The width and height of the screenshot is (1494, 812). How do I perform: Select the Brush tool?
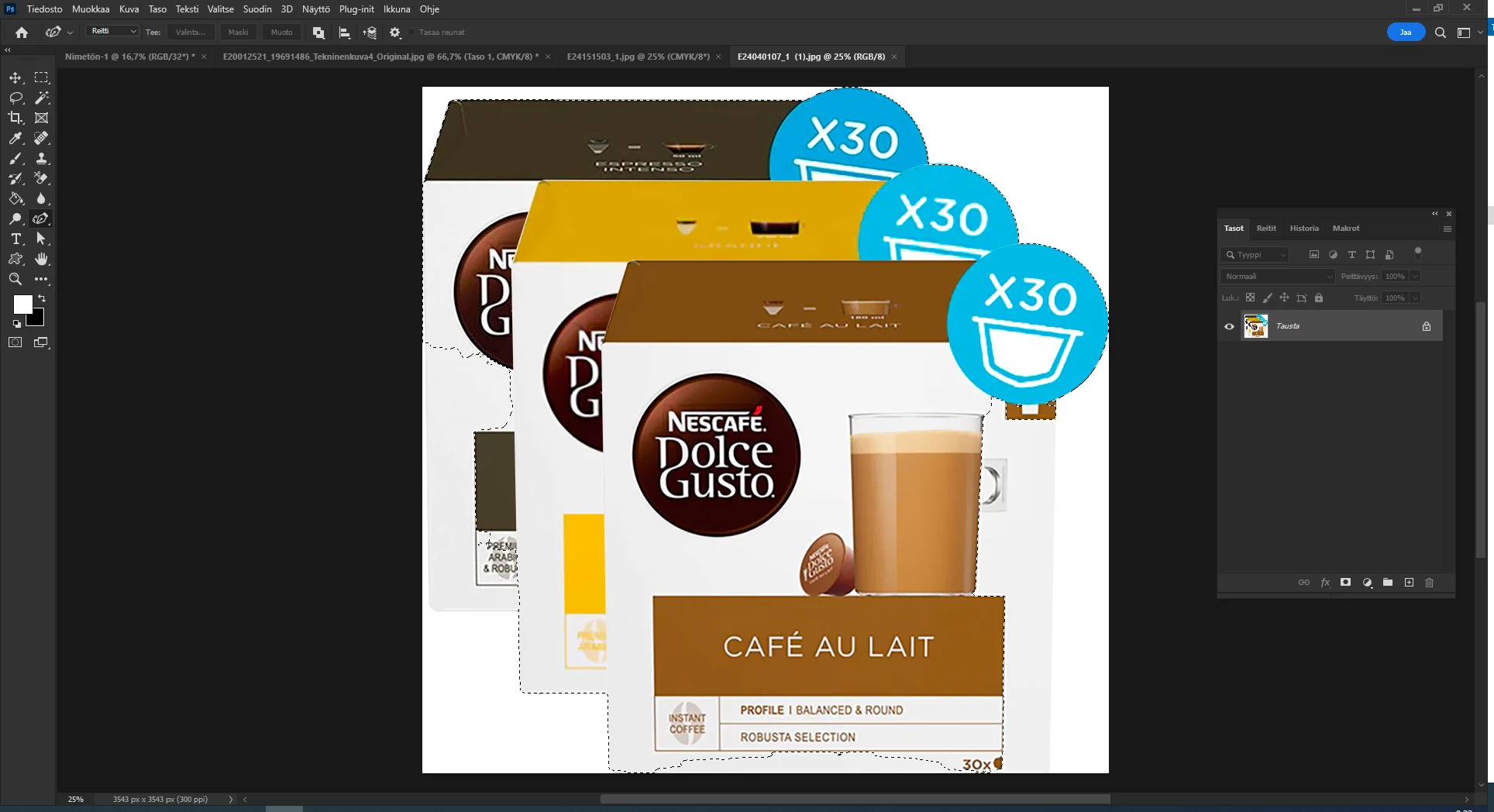[15, 158]
